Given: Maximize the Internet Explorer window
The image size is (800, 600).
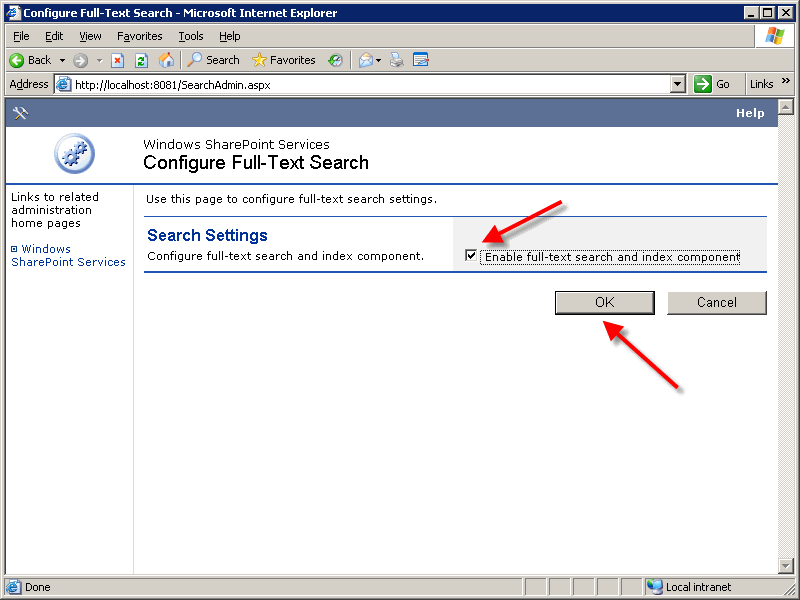Looking at the screenshot, I should [767, 13].
